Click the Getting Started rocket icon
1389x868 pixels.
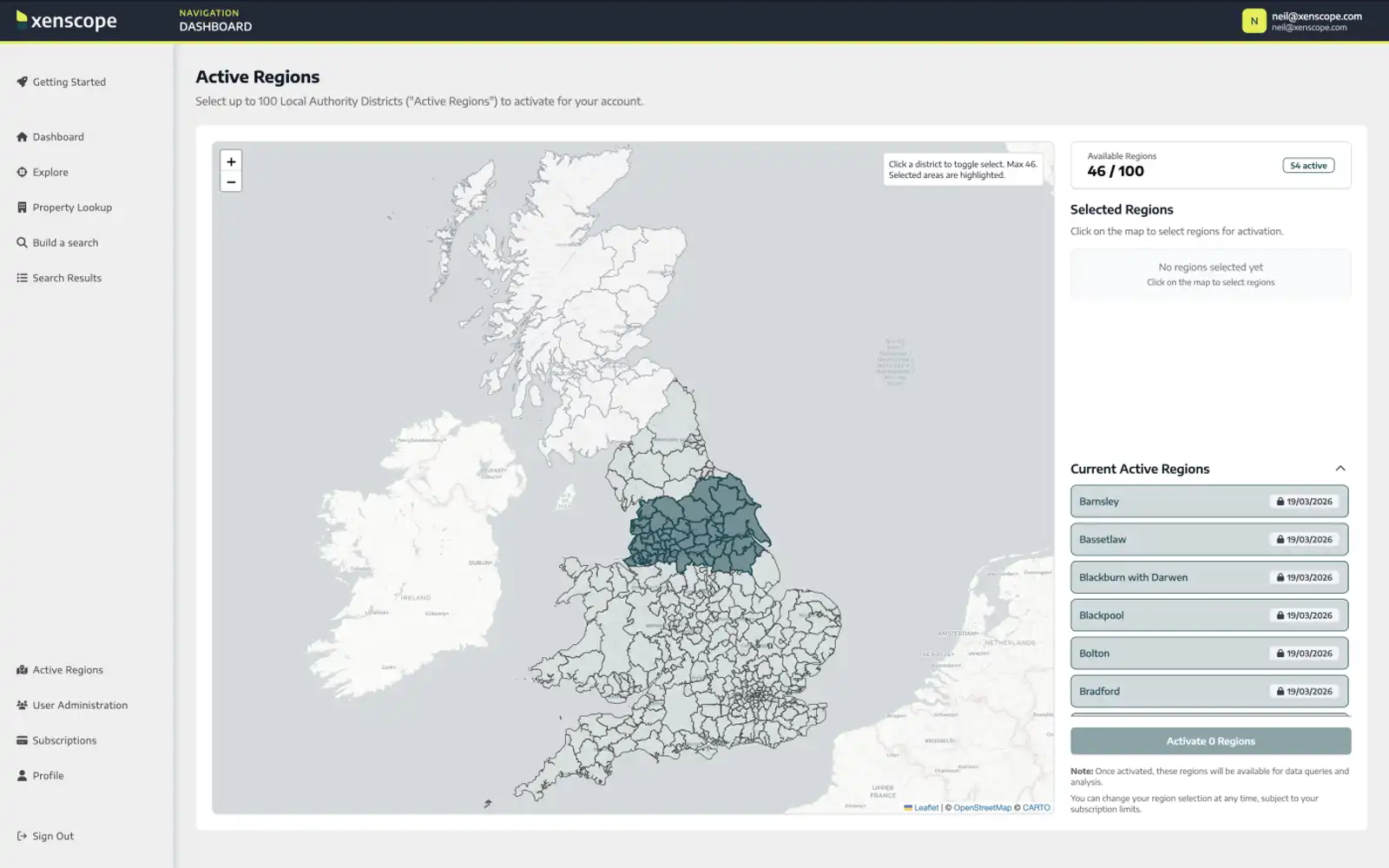(22, 82)
